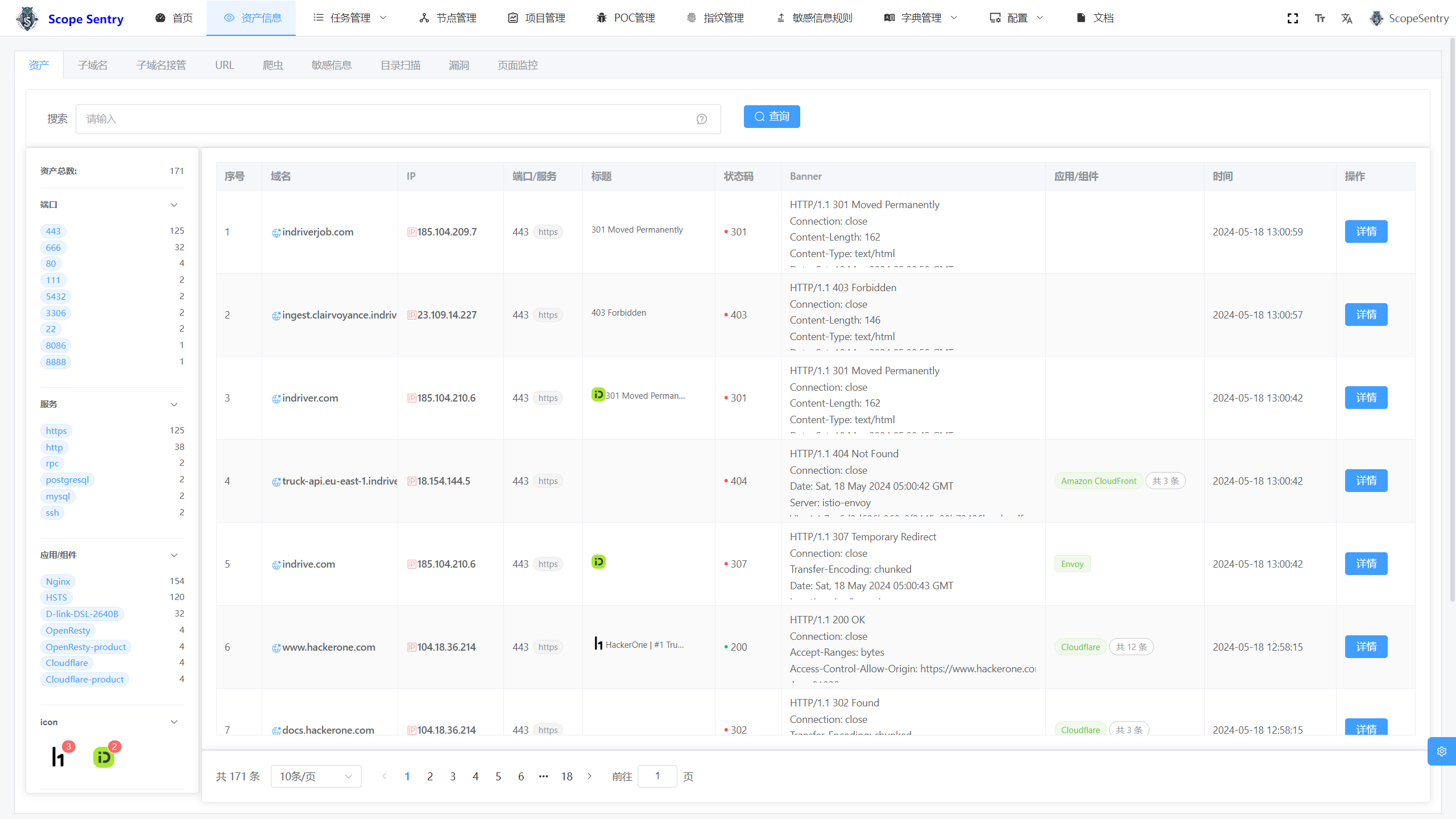Select the 443 port filter tag
The image size is (1456, 819).
tap(53, 231)
